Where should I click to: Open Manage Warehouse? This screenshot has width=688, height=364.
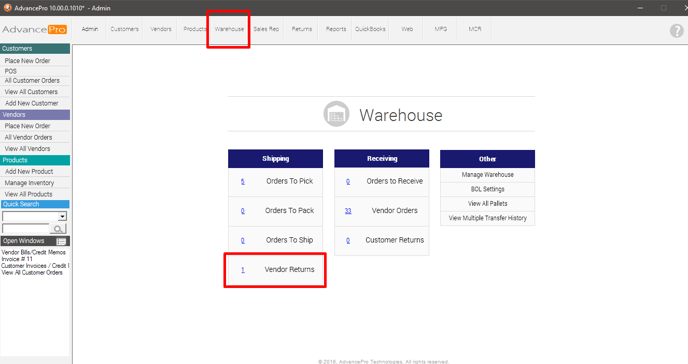(x=487, y=175)
